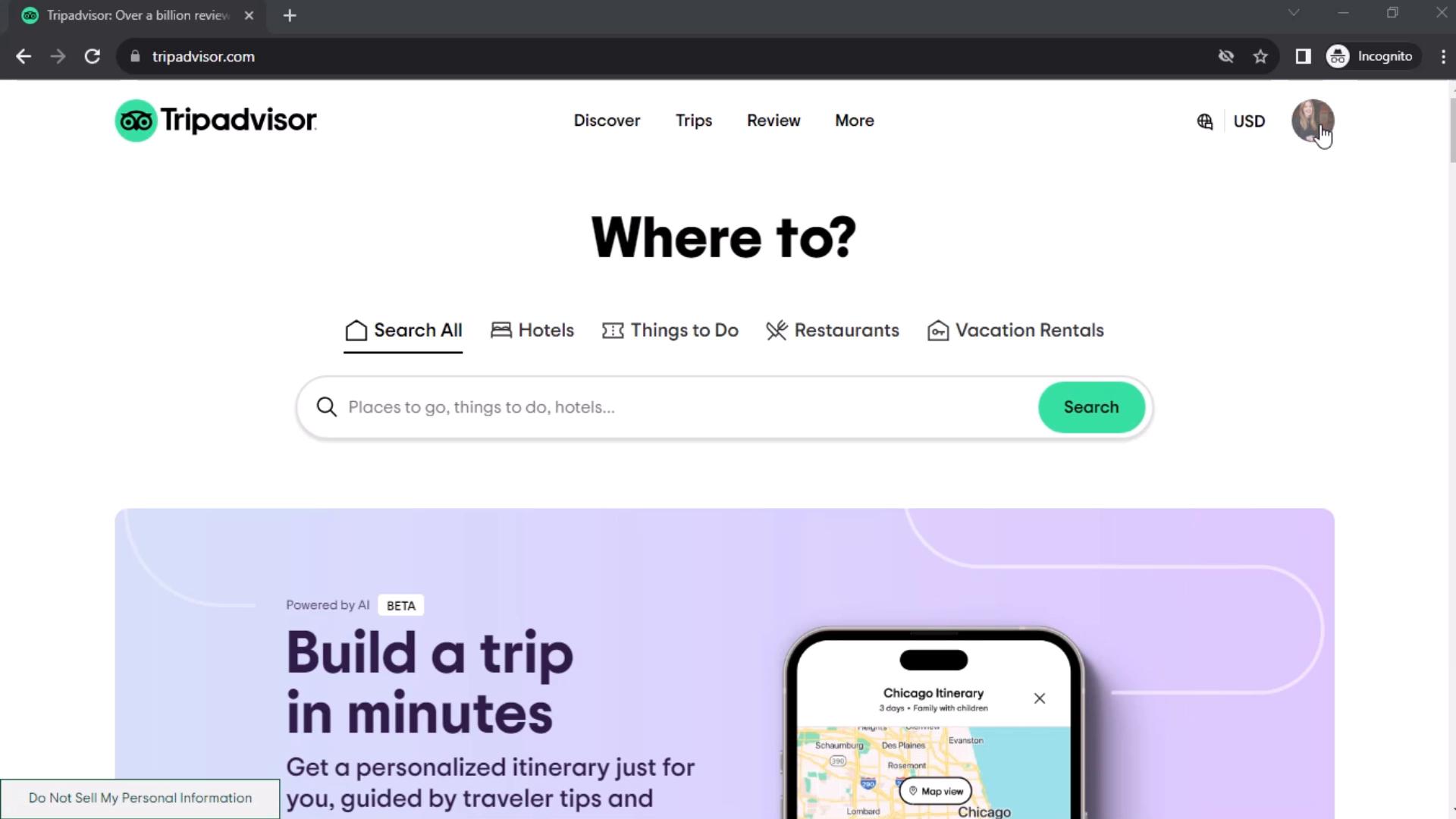Screen dimensions: 1456x819
Task: Click the globe/language selector icon
Action: (x=1205, y=121)
